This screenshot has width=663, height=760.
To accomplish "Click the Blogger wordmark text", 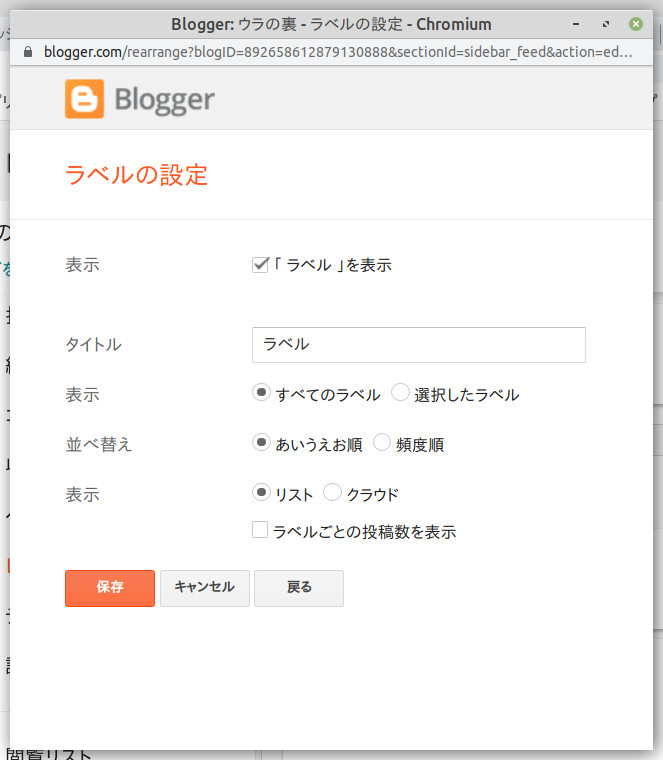I will (164, 100).
